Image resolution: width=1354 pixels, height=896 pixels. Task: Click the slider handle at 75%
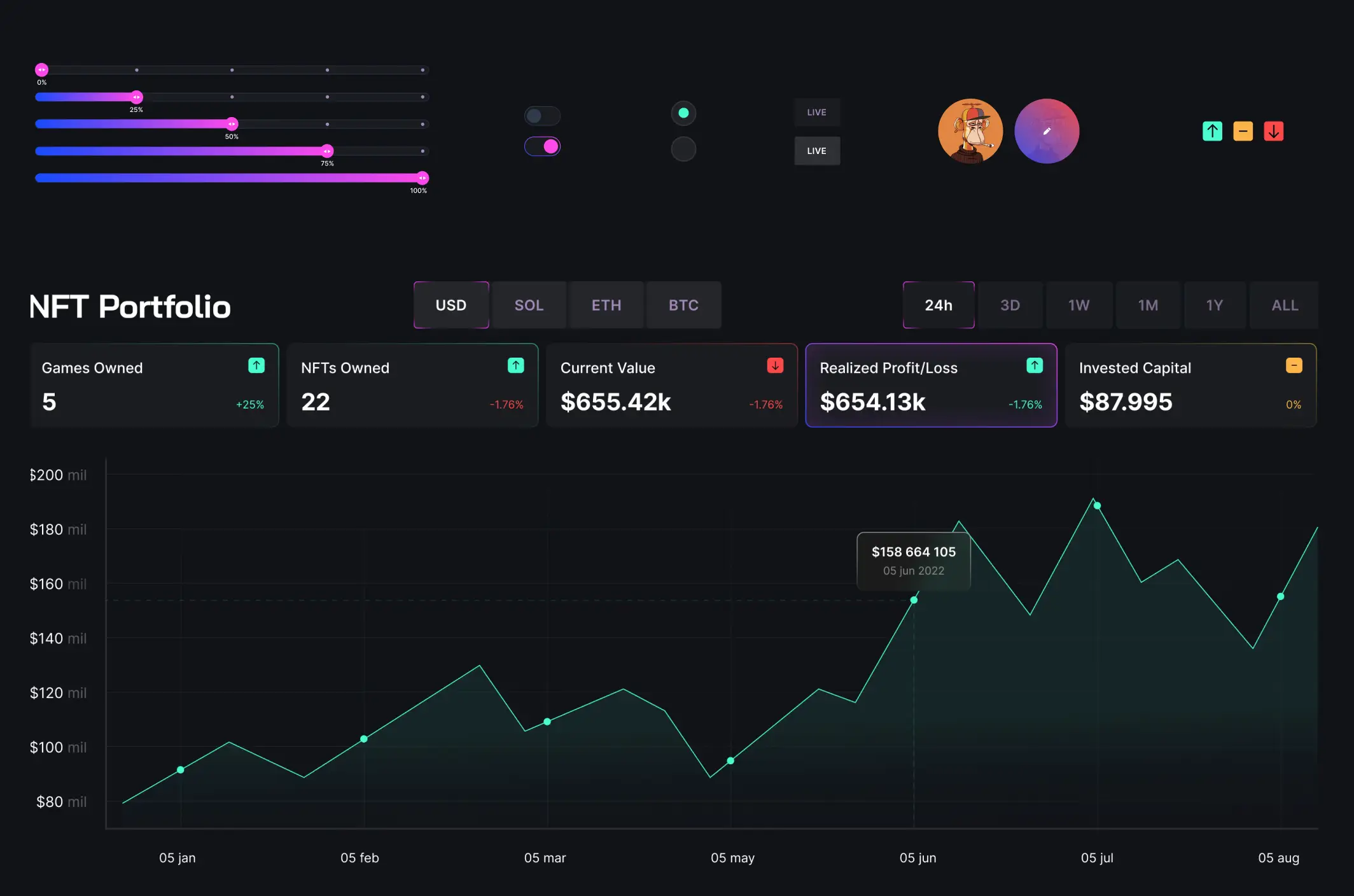coord(327,151)
